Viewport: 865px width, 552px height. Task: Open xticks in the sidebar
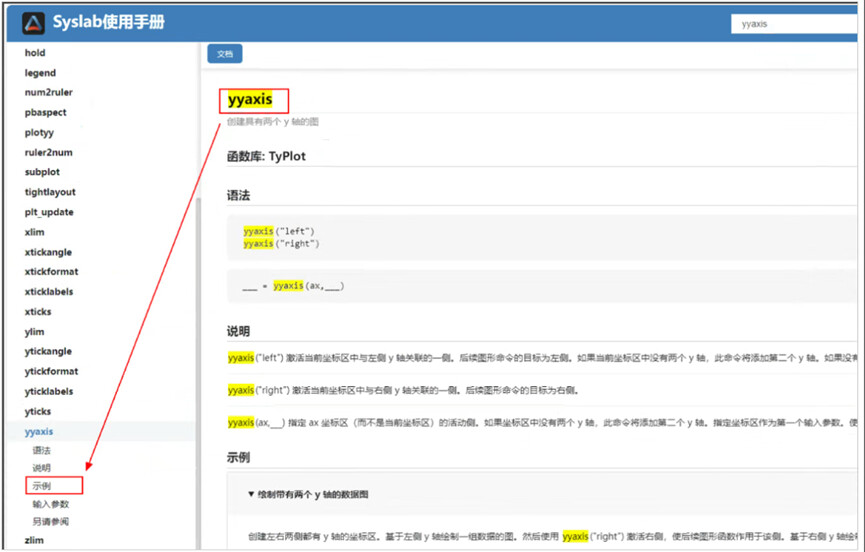[x=38, y=312]
